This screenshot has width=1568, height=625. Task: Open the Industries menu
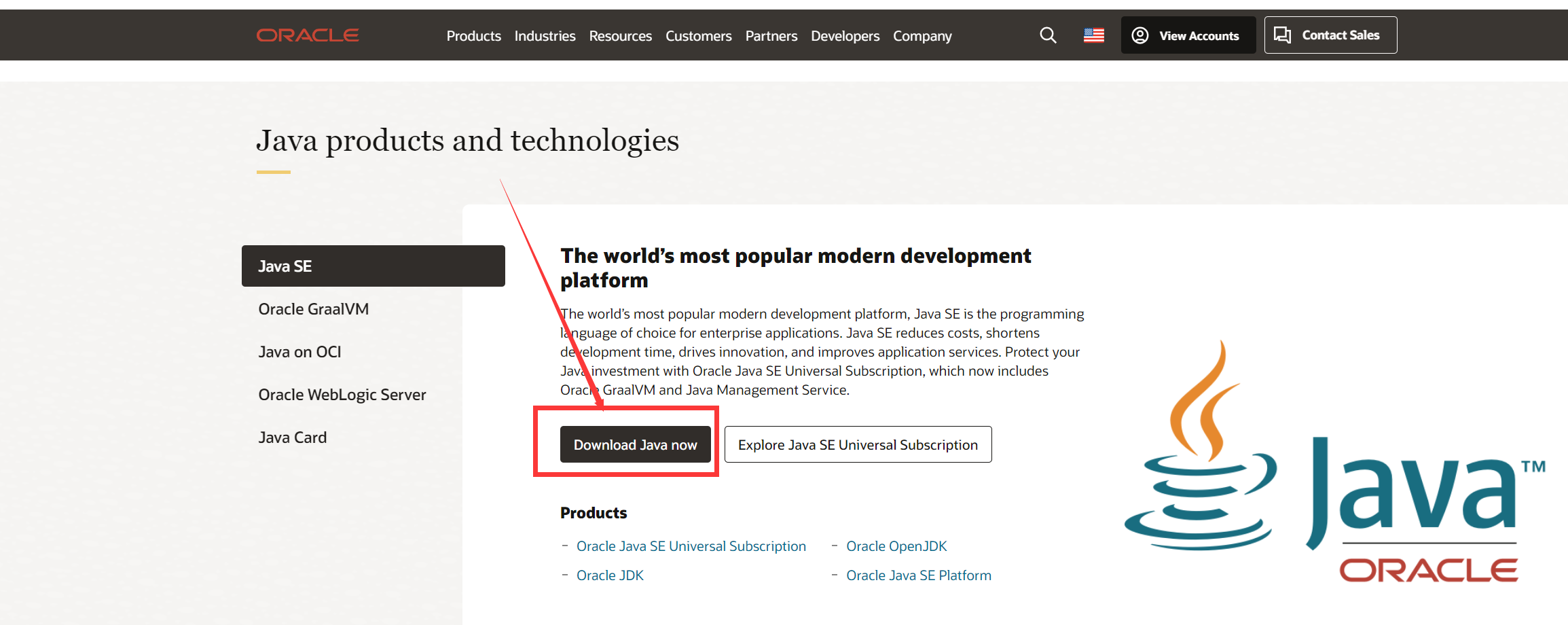click(545, 36)
